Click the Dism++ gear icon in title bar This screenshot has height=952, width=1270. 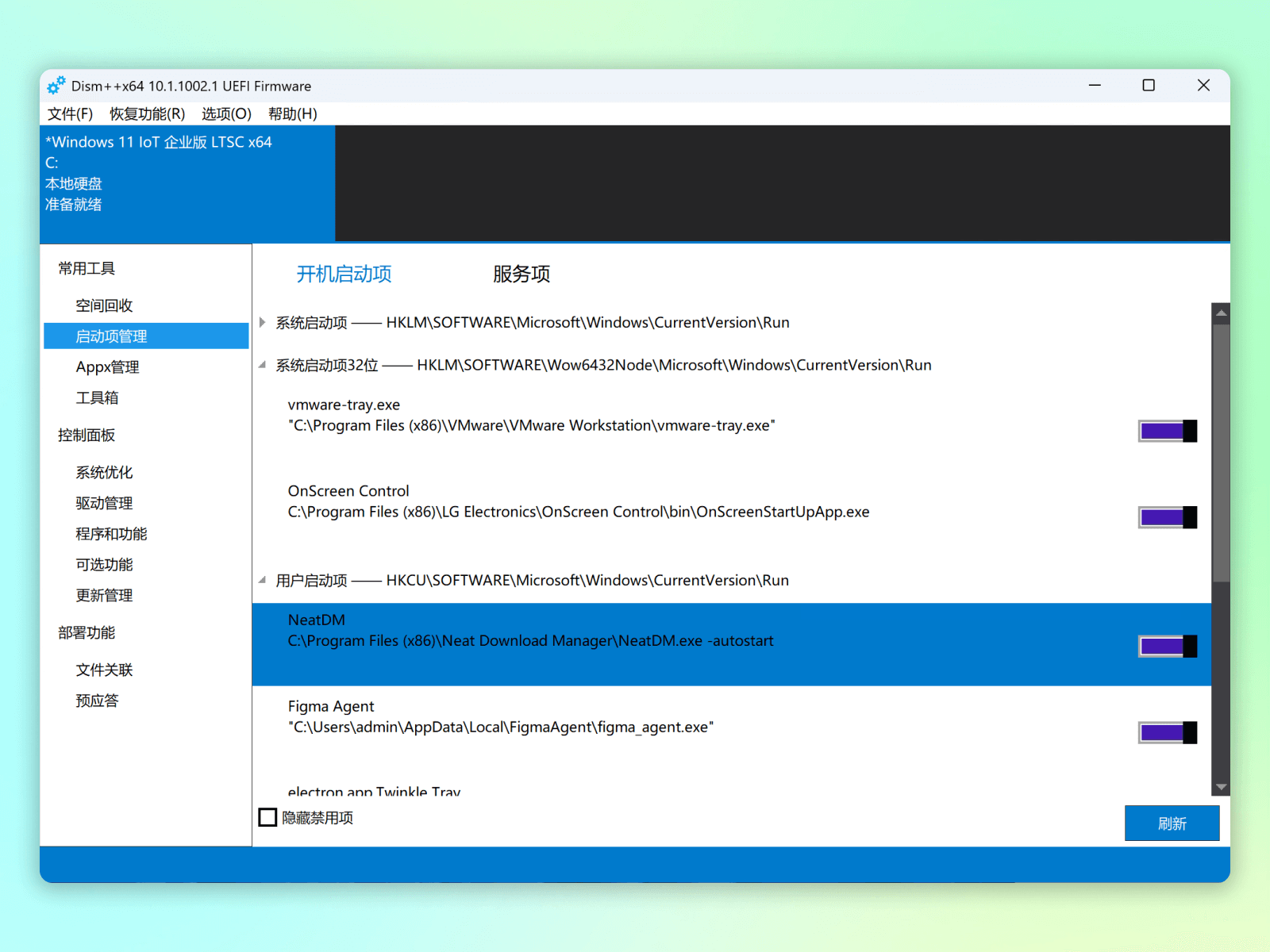[x=56, y=86]
